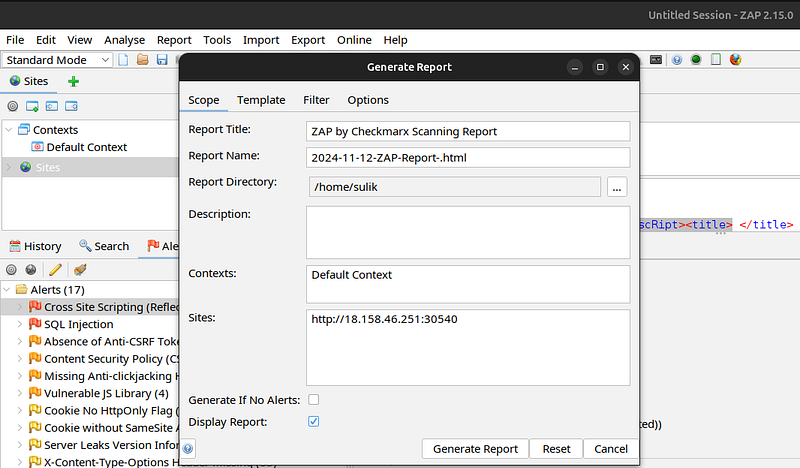Click the Default Context icon in tree
Screen dimensions: 800x468
tap(37, 147)
